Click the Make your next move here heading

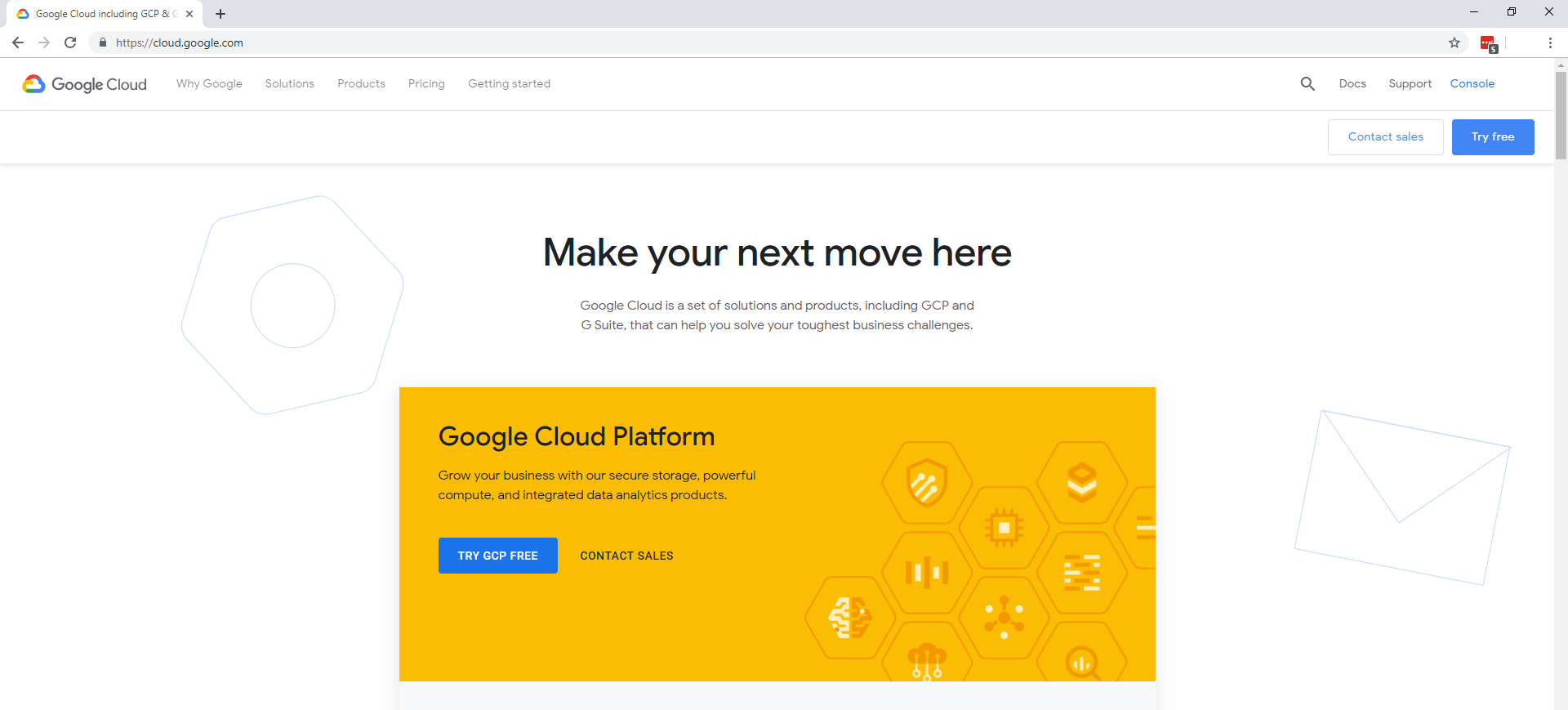pyautogui.click(x=777, y=252)
